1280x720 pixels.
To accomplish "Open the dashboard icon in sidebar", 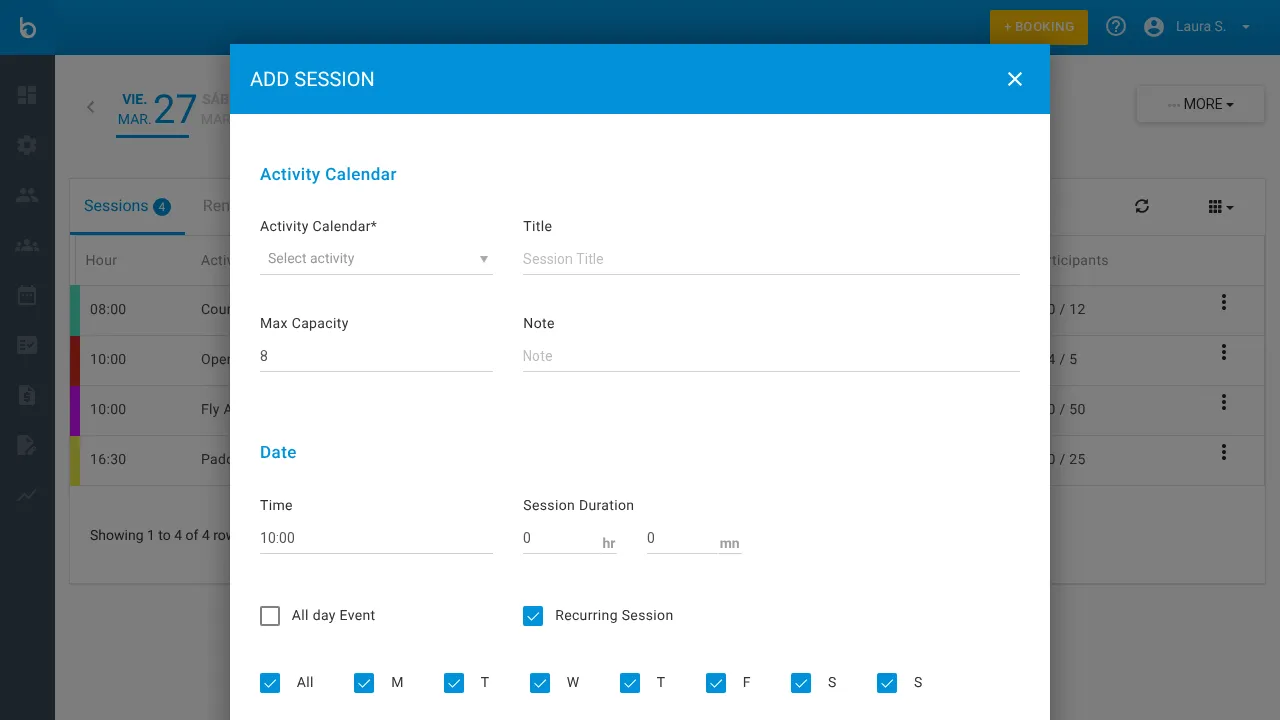I will pyautogui.click(x=27, y=95).
